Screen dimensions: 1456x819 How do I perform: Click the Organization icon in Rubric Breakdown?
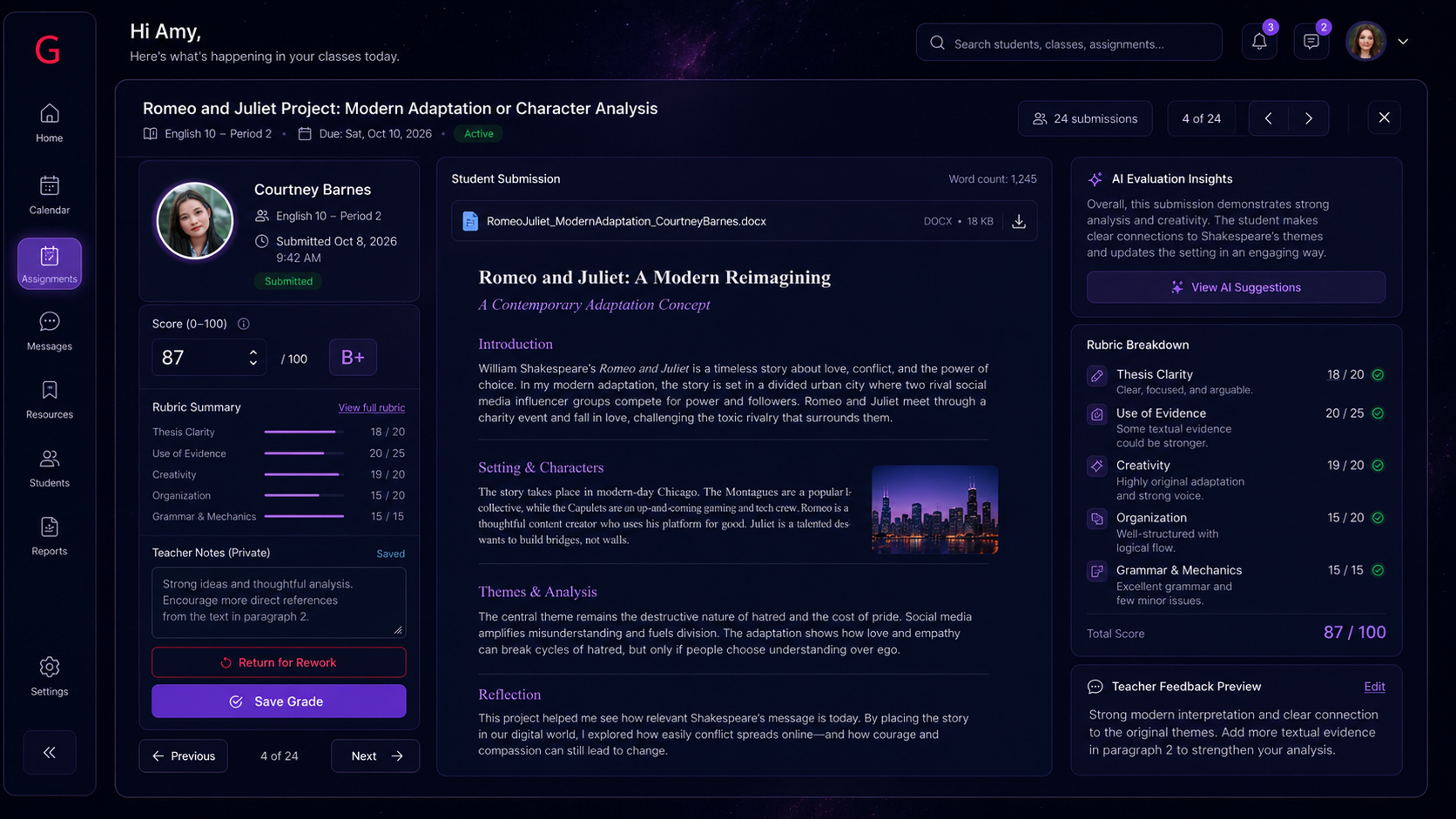[x=1097, y=519]
